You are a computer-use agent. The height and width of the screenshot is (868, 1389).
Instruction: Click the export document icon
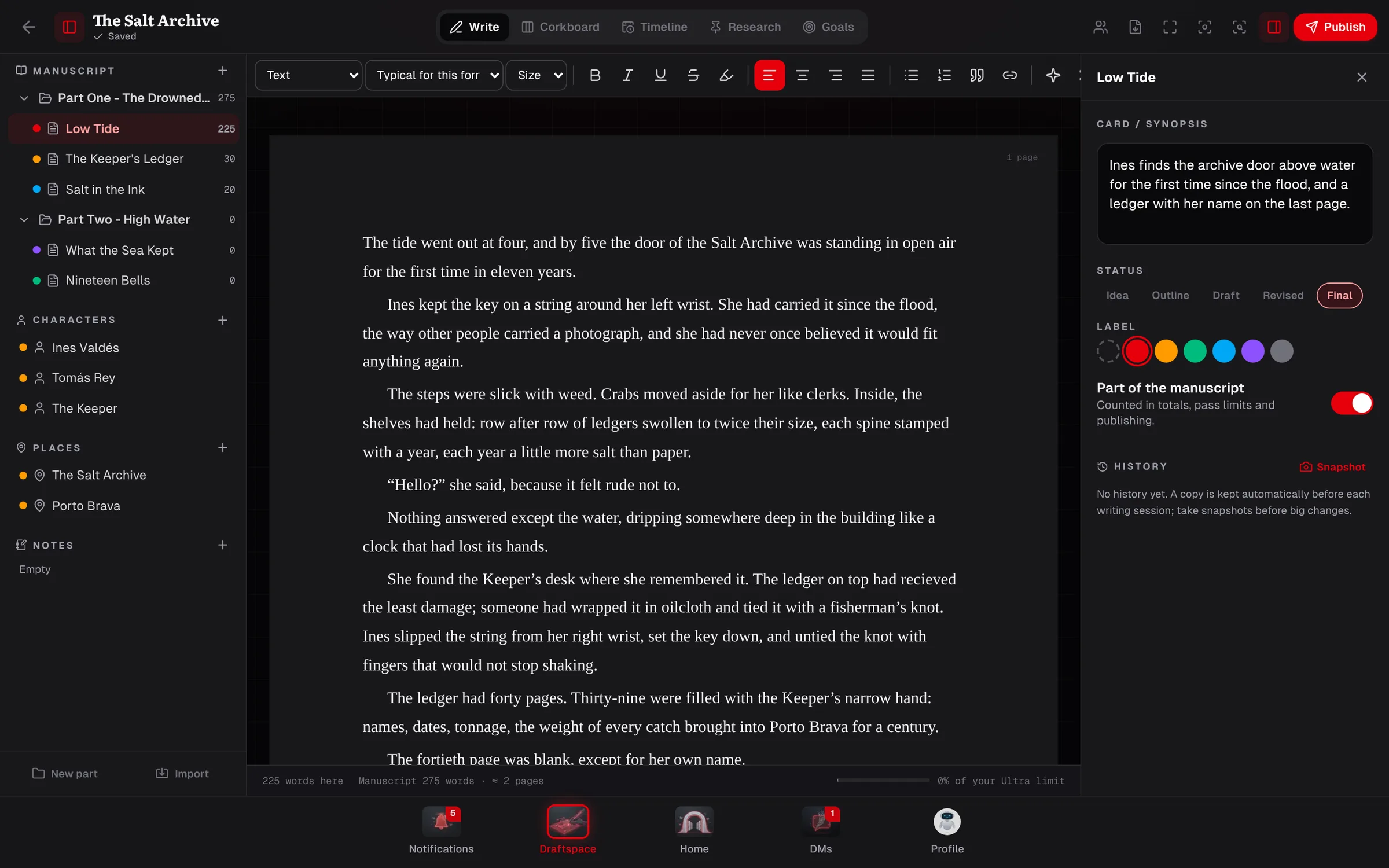pyautogui.click(x=1135, y=27)
